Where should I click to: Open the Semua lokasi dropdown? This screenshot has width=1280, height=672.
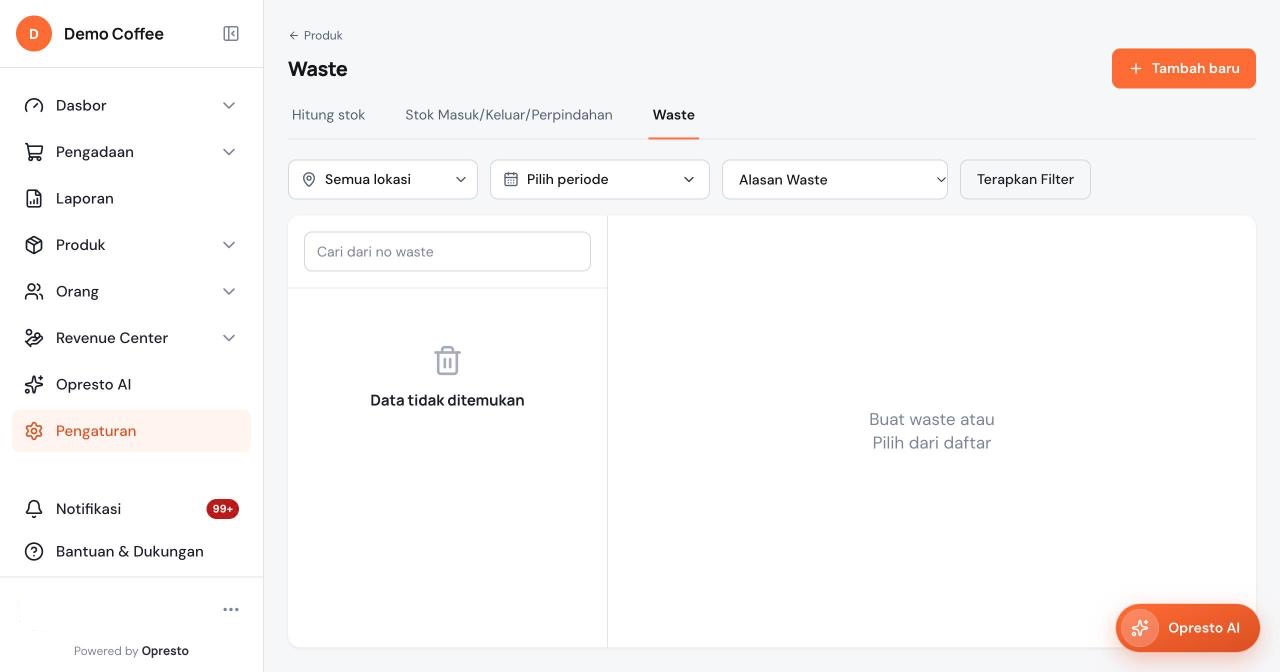click(x=383, y=180)
